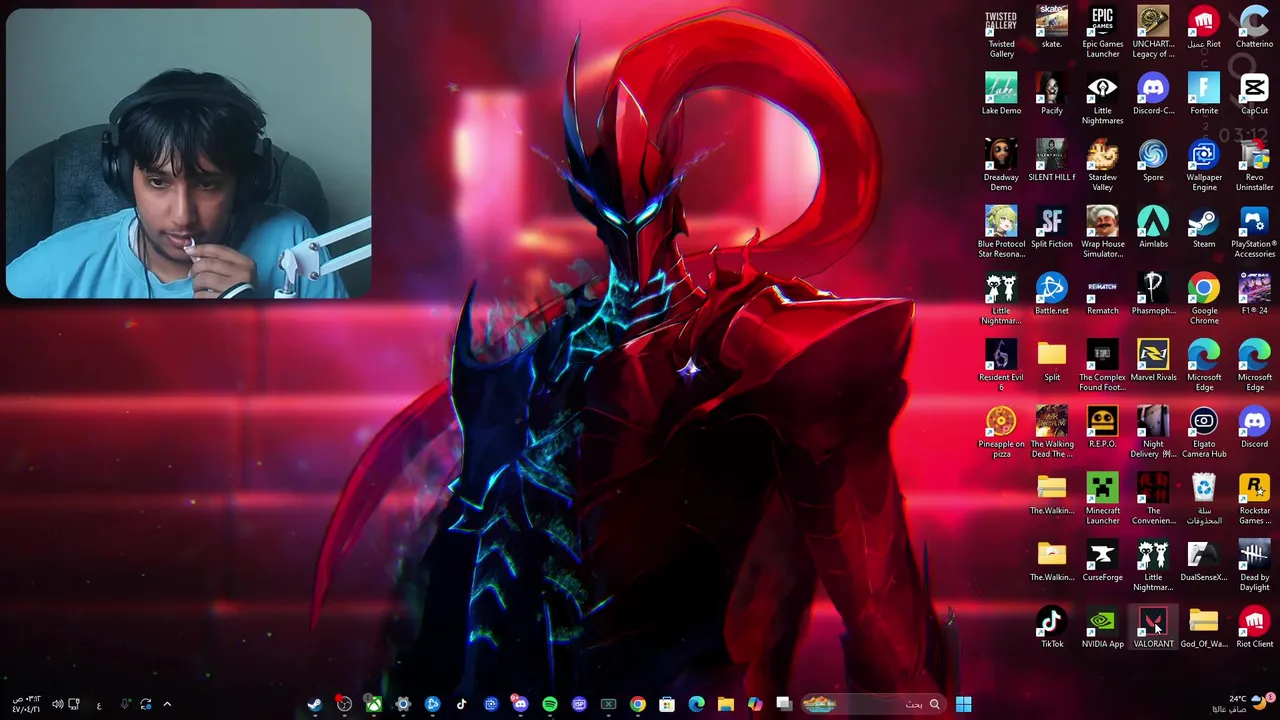Open the Little Nightmares eye icon shortcut

tap(1102, 100)
